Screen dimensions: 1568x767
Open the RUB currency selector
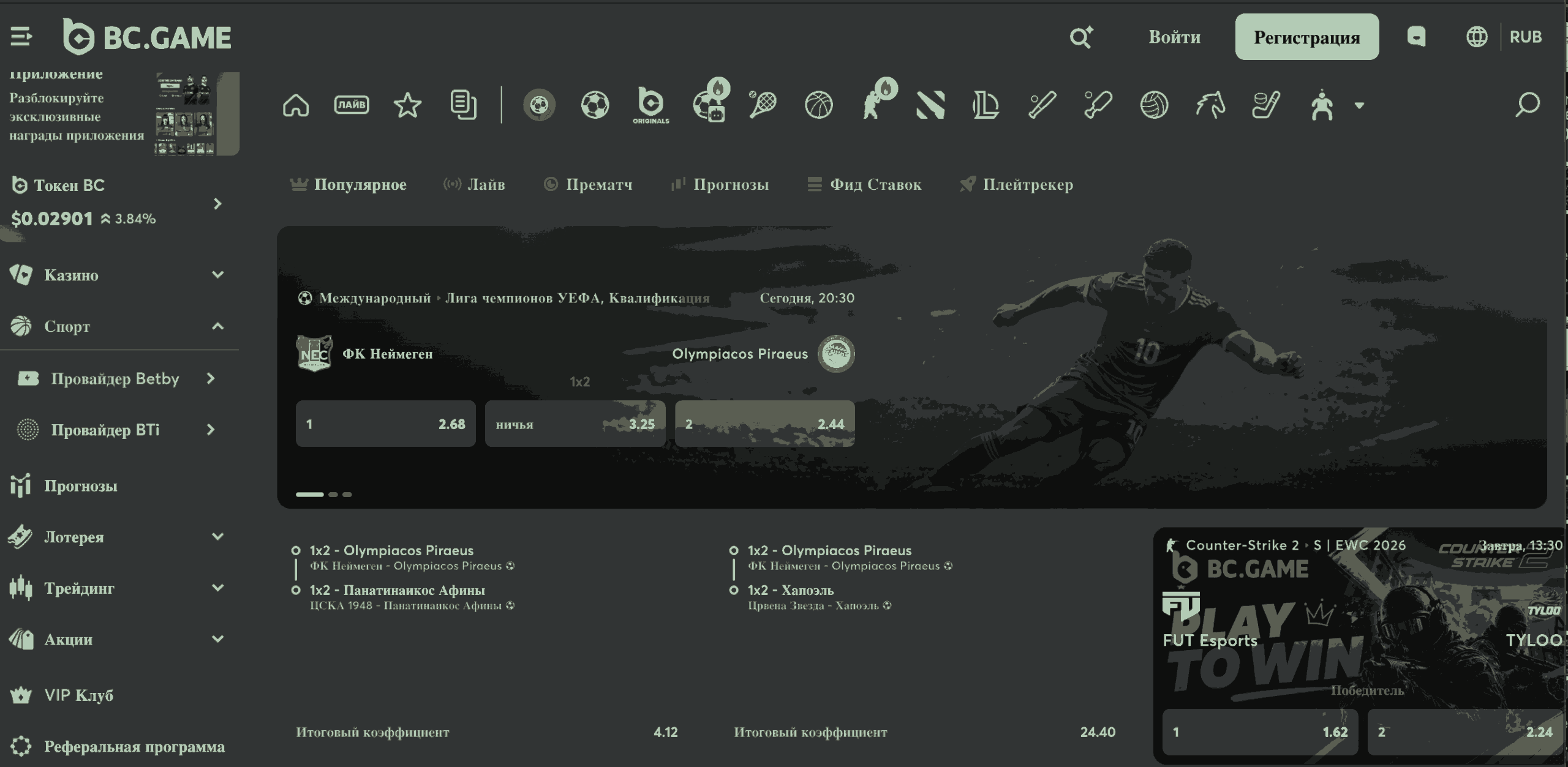(x=1525, y=37)
